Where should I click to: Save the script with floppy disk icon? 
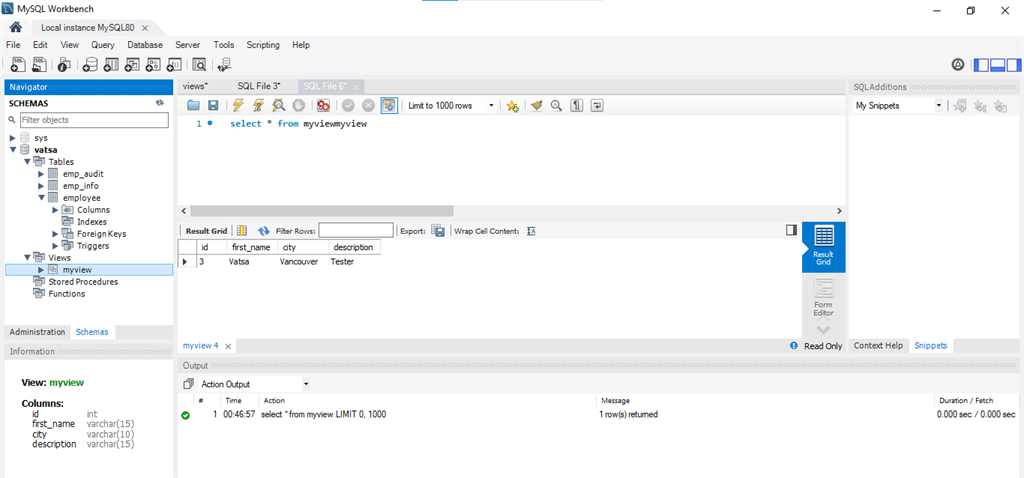213,105
